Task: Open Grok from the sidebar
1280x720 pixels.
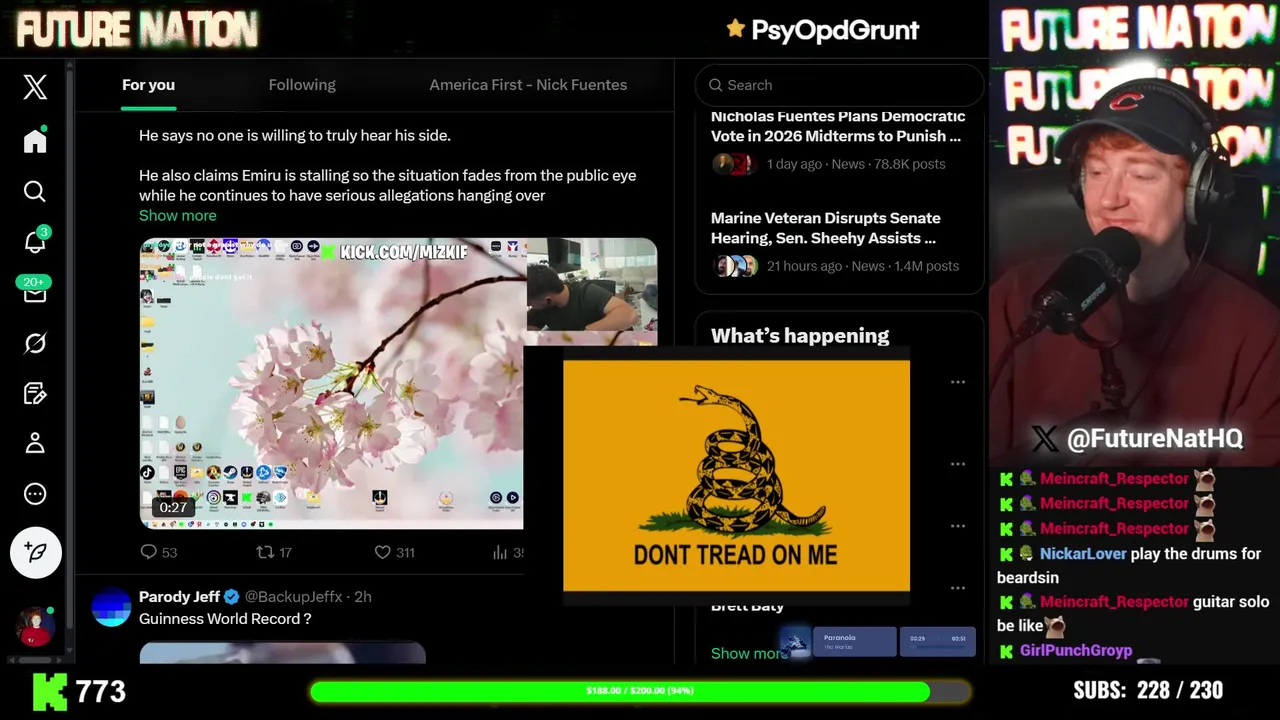Action: click(35, 343)
